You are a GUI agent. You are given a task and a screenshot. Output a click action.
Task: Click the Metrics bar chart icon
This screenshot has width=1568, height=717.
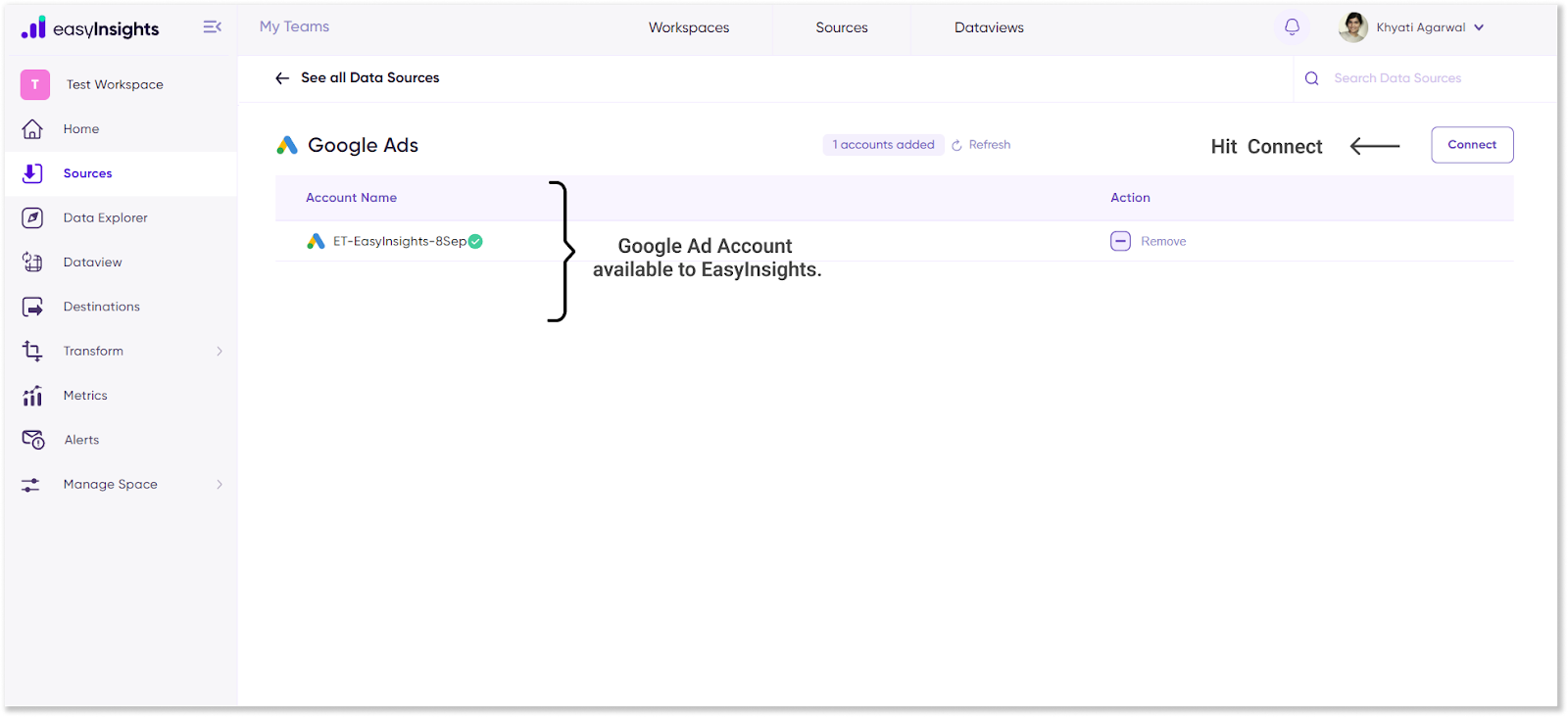point(32,396)
